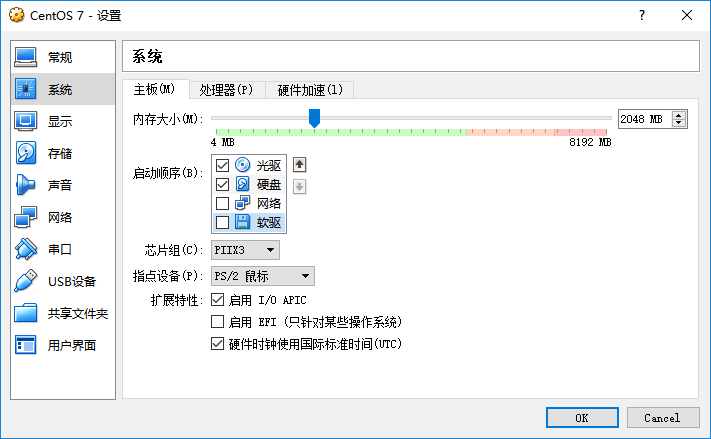
Task: Toggle 硬件时钟使用国际标准时间(UTC) checkbox
Action: click(x=218, y=344)
